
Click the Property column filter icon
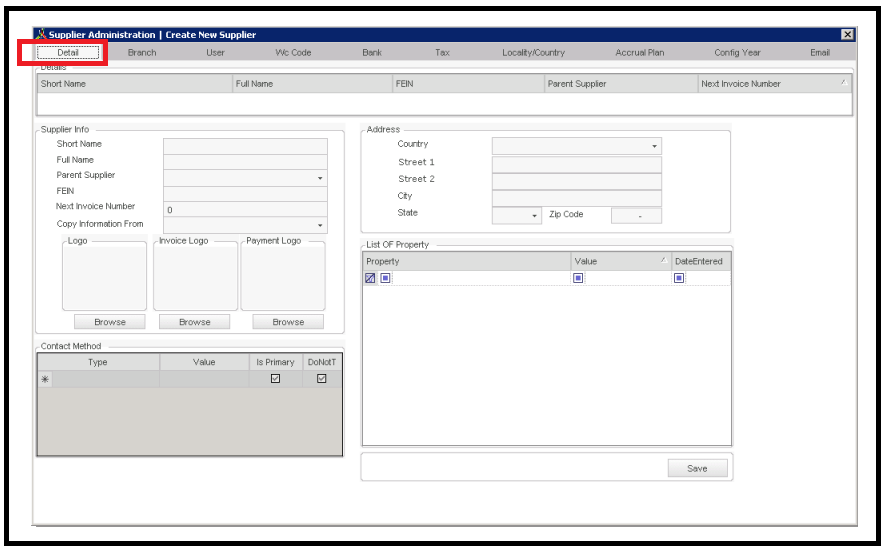coord(385,278)
